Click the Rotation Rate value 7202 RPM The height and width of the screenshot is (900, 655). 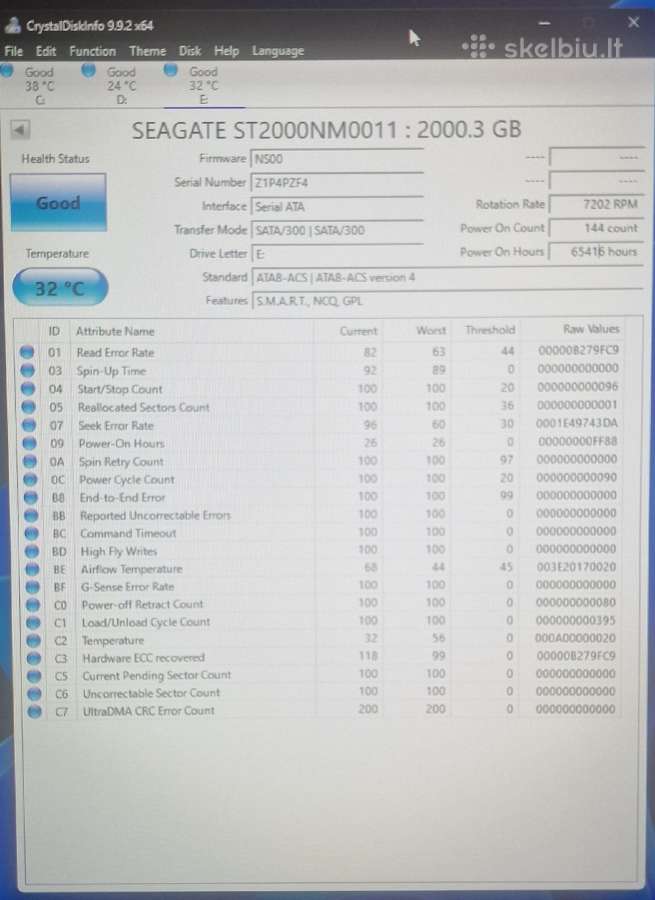click(596, 204)
